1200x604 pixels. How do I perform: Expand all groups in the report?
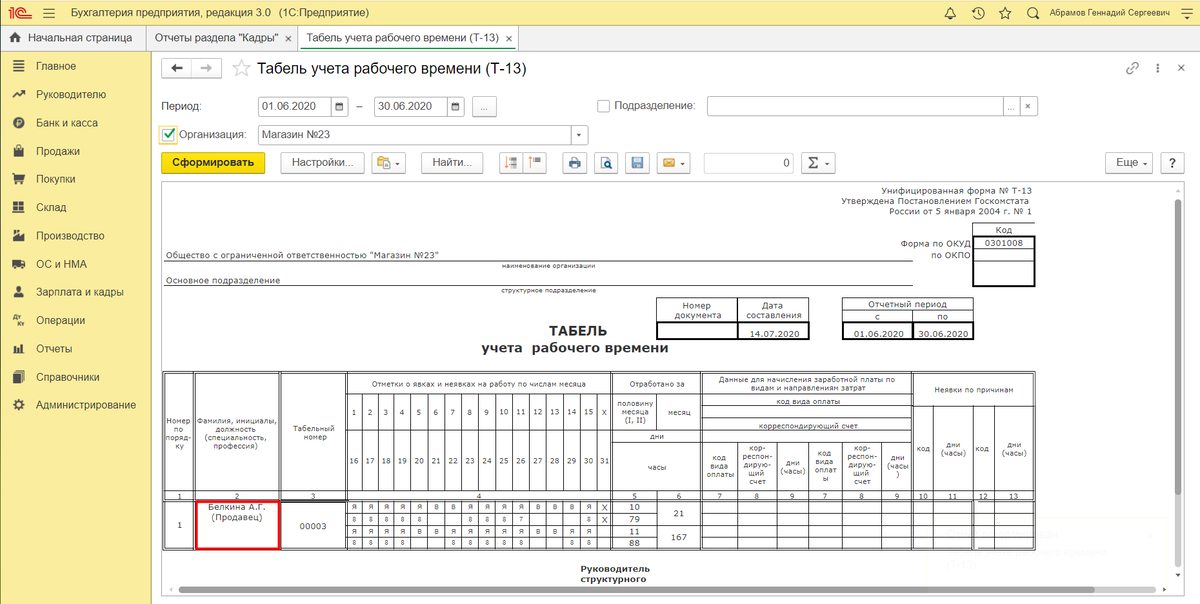coord(512,163)
